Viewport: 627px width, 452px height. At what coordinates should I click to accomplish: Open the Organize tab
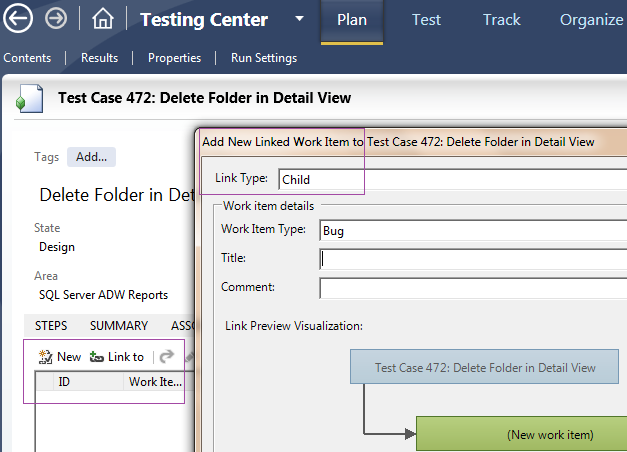coord(591,20)
